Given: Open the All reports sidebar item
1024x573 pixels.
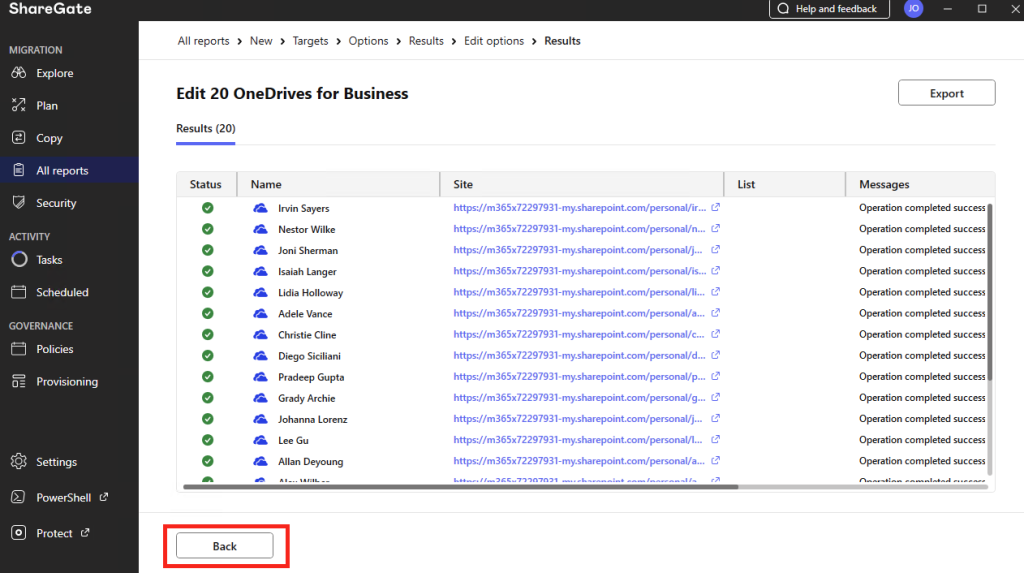Looking at the screenshot, I should (69, 171).
